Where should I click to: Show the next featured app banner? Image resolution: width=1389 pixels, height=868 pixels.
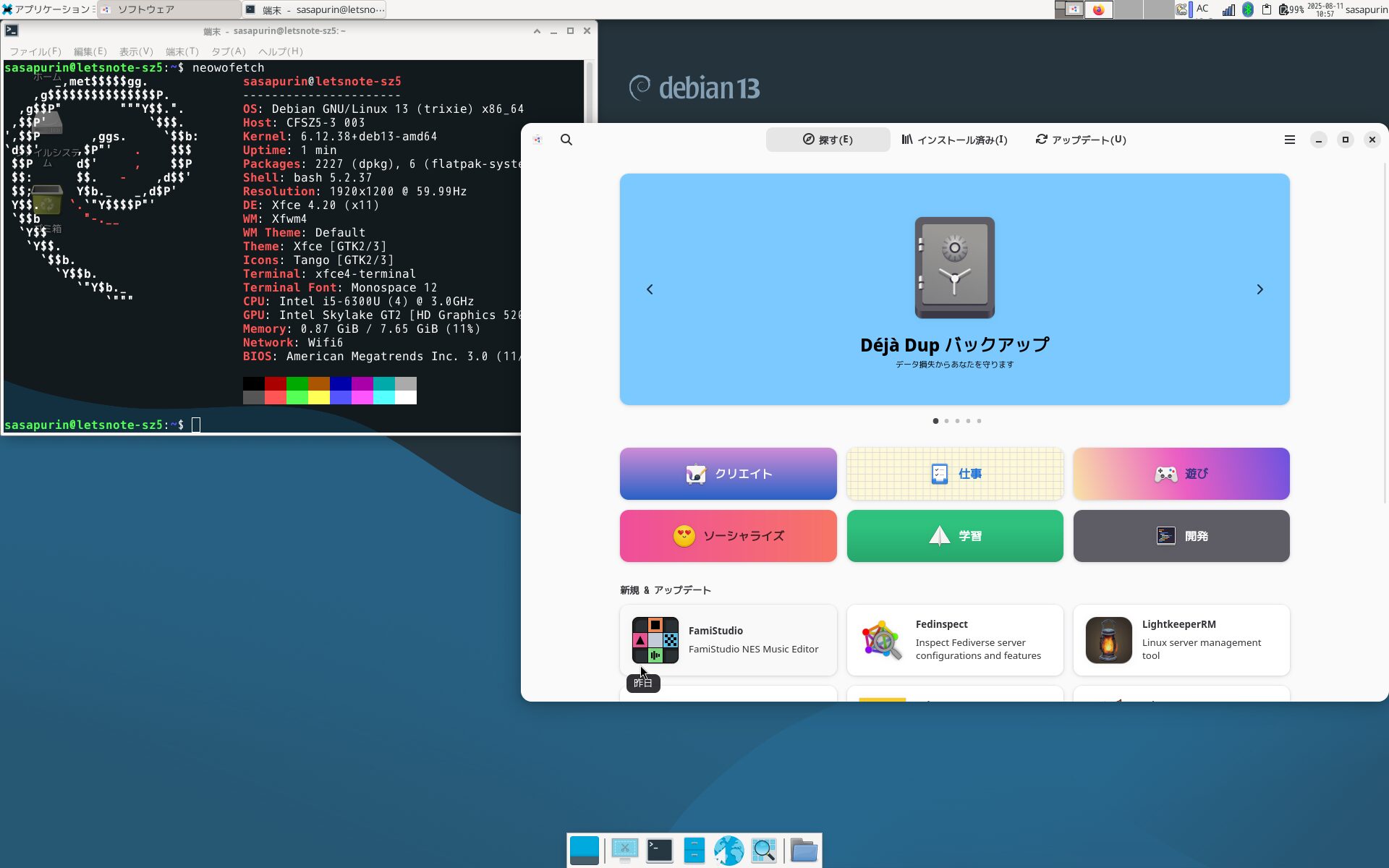point(1260,289)
